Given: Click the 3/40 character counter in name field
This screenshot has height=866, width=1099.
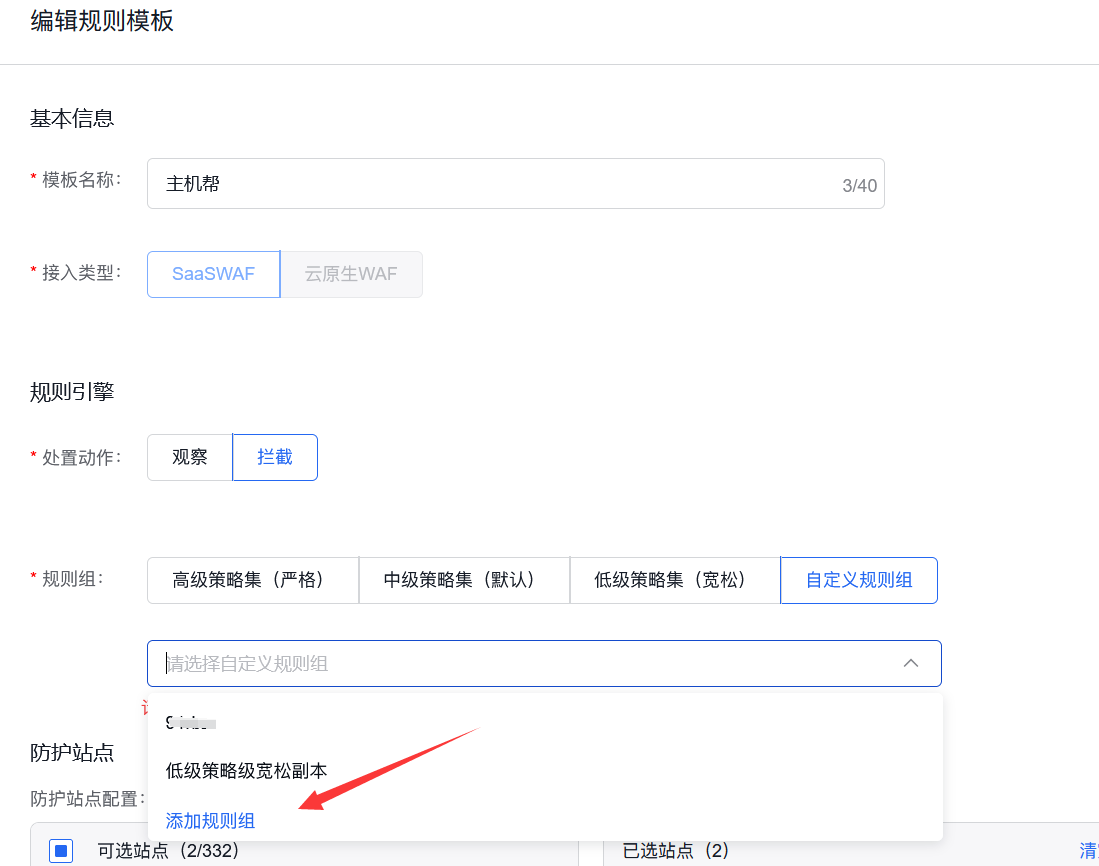Looking at the screenshot, I should pyautogui.click(x=858, y=183).
